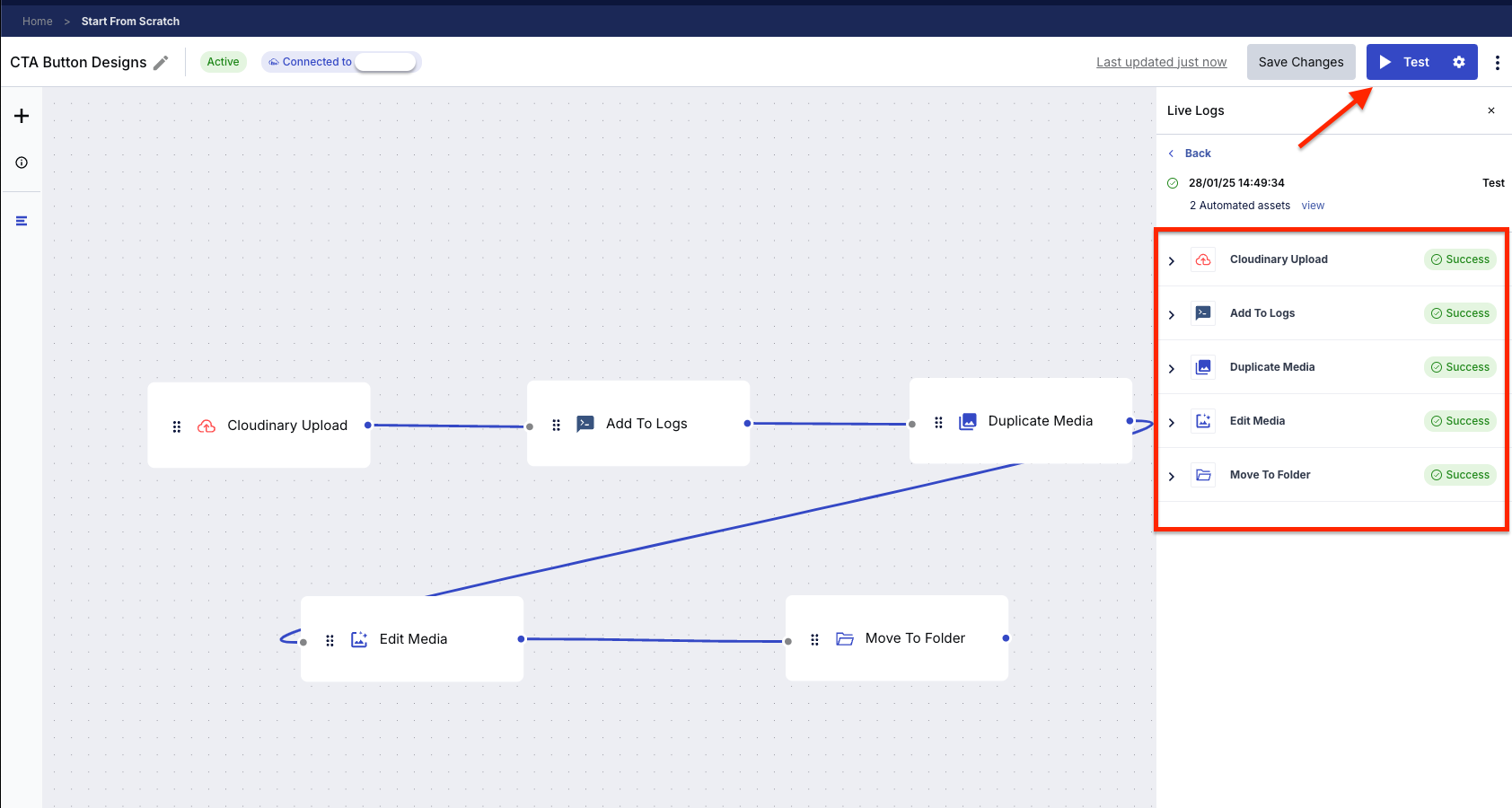Screen dimensions: 1512x808
Task: Click the Duplicate Media input connector dot
Action: [x=912, y=424]
